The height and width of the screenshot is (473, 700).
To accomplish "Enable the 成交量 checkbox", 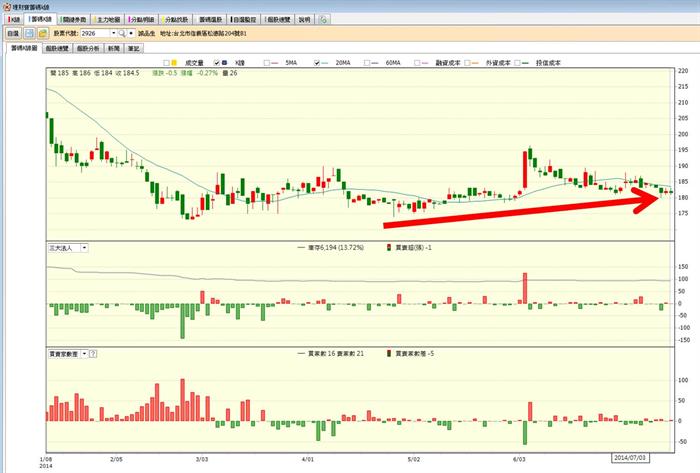I will [x=167, y=63].
